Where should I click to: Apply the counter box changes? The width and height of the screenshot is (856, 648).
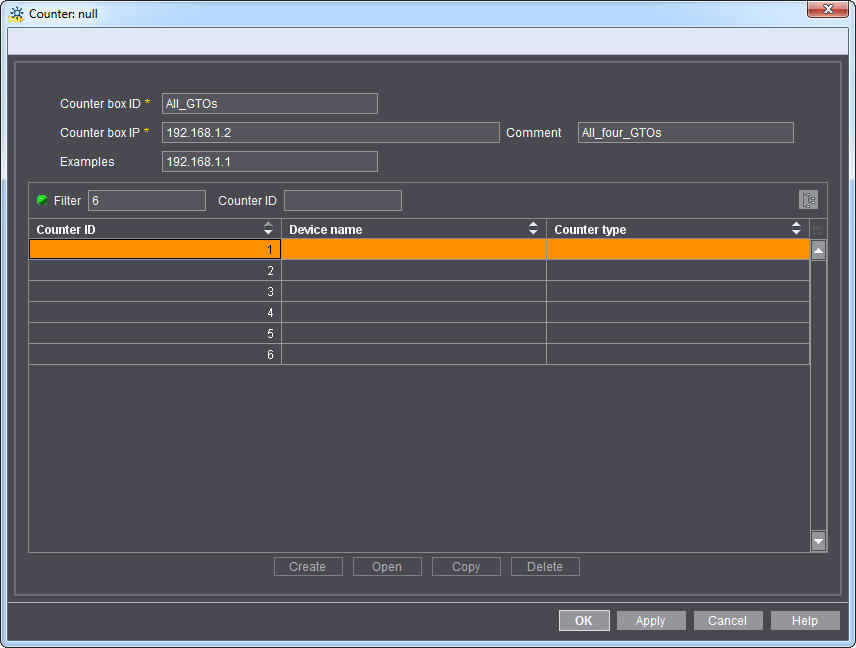click(651, 620)
